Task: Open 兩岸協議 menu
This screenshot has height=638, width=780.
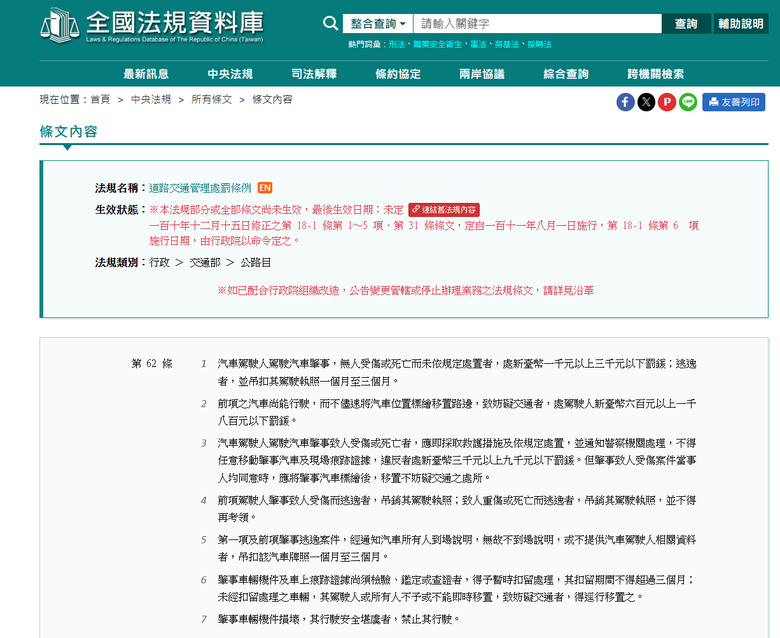Action: pyautogui.click(x=482, y=74)
